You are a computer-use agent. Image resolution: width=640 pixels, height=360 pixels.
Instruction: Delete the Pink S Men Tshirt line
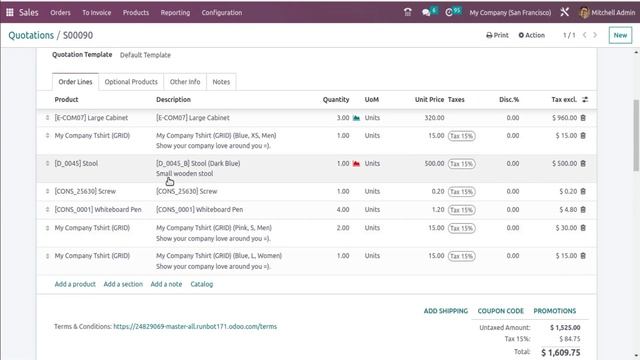(583, 228)
